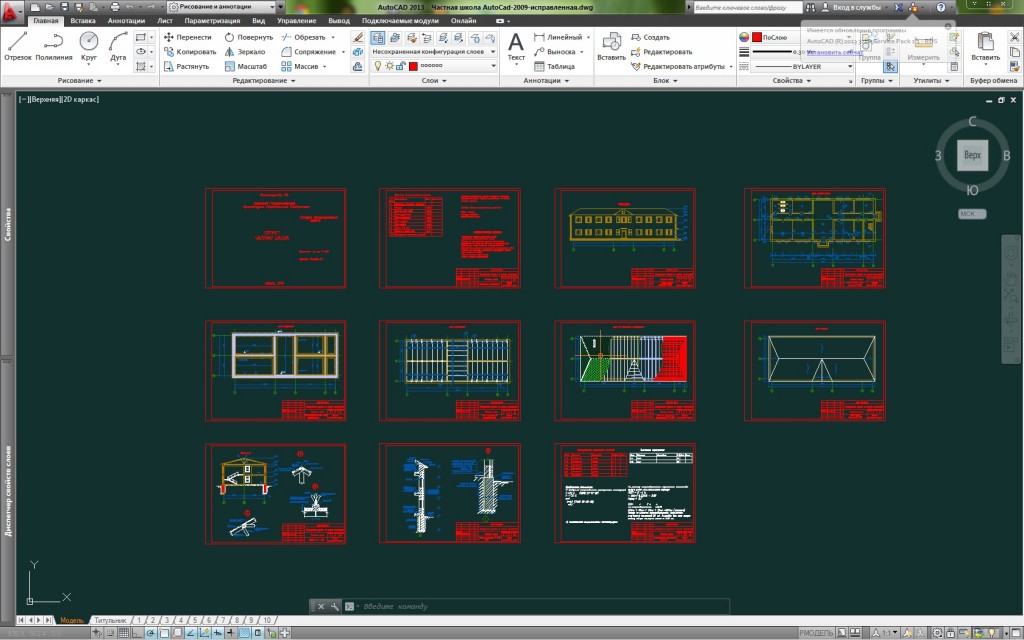1024x640 pixels.
Task: Expand the Редактирование panel
Action: (264, 80)
